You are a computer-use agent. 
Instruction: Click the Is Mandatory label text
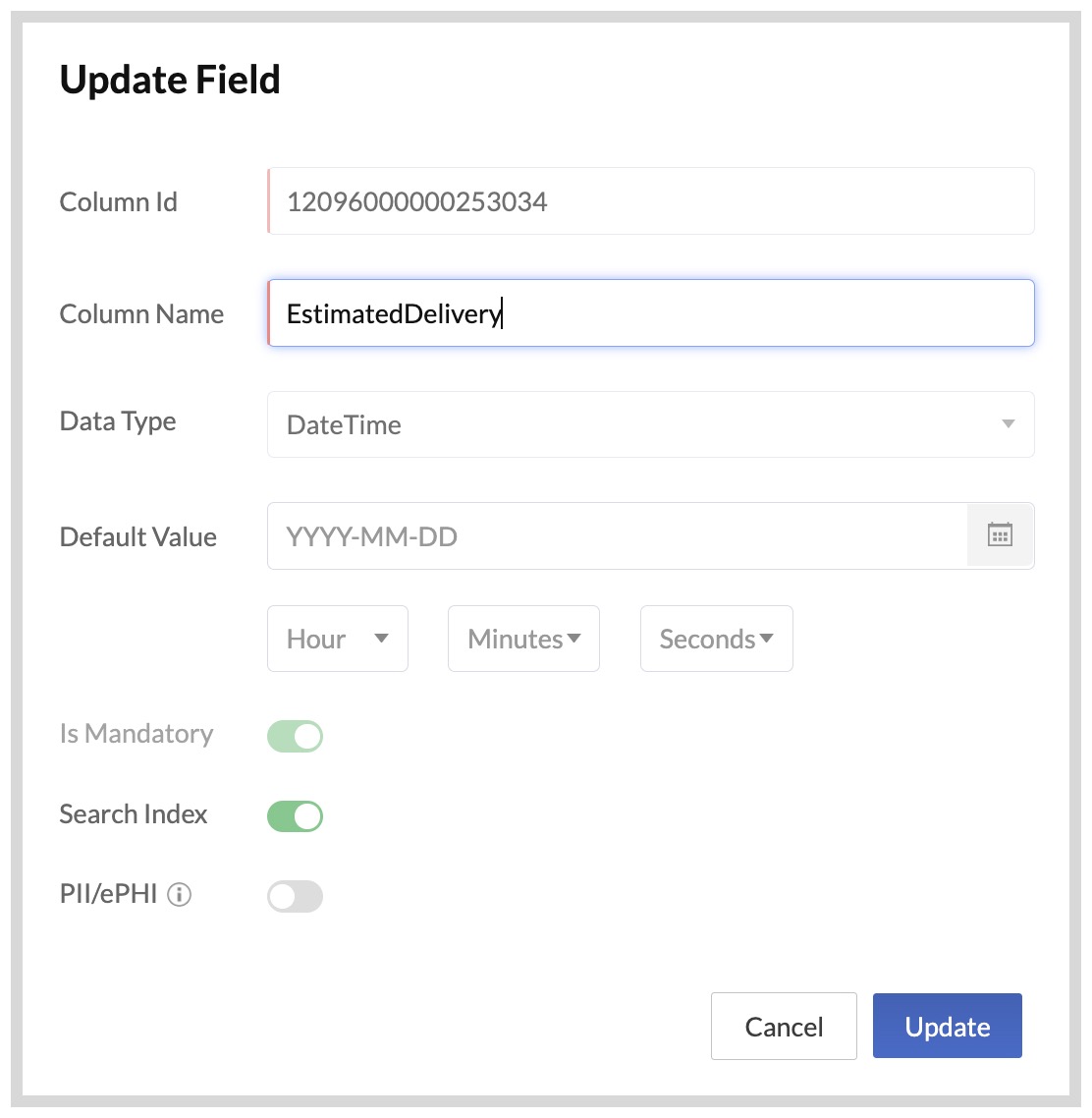coord(136,734)
